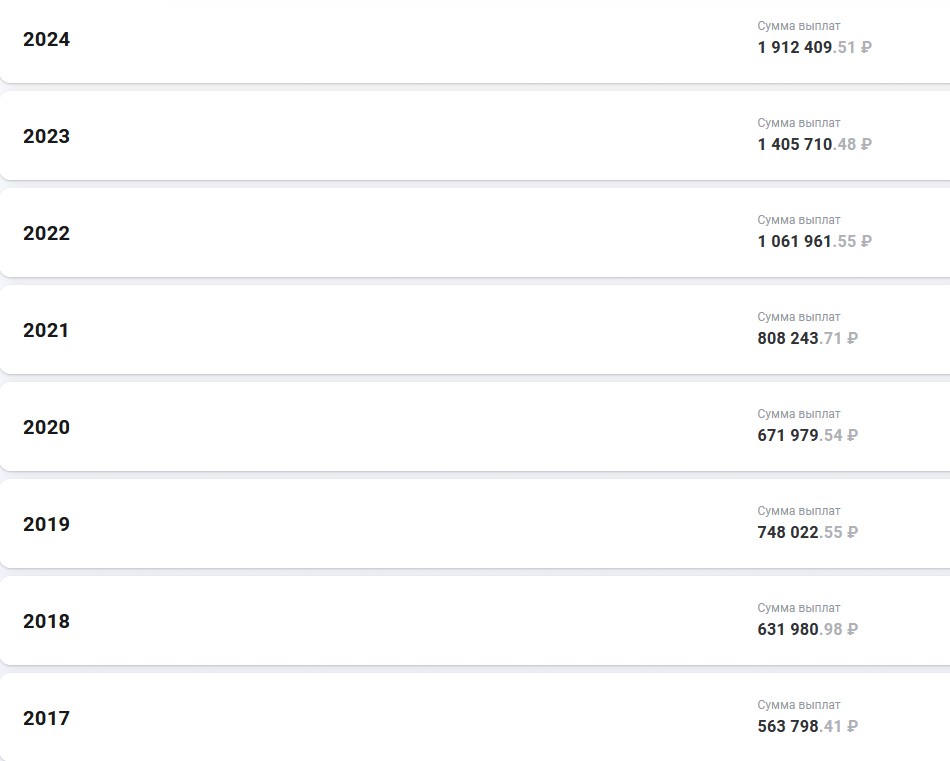Click the ruble sign in 2019 row
Viewport: 950px width, 761px height.
[852, 532]
